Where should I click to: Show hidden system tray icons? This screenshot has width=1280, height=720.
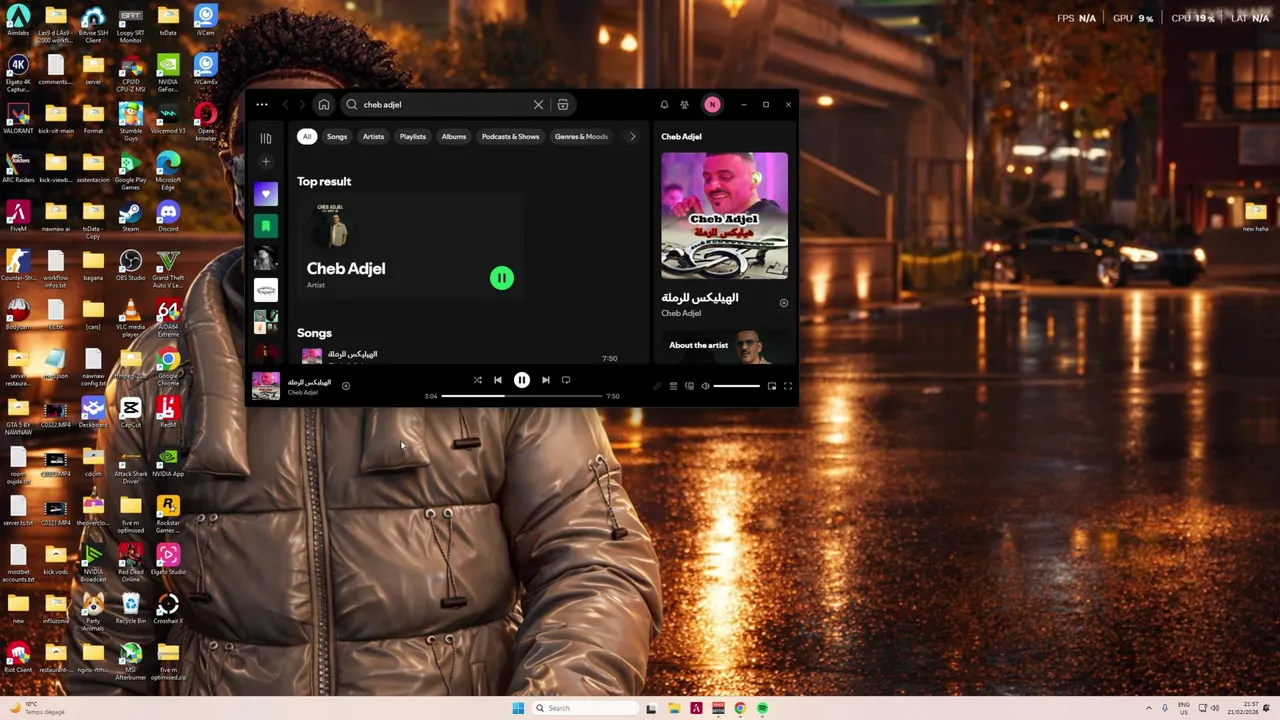[x=1148, y=708]
